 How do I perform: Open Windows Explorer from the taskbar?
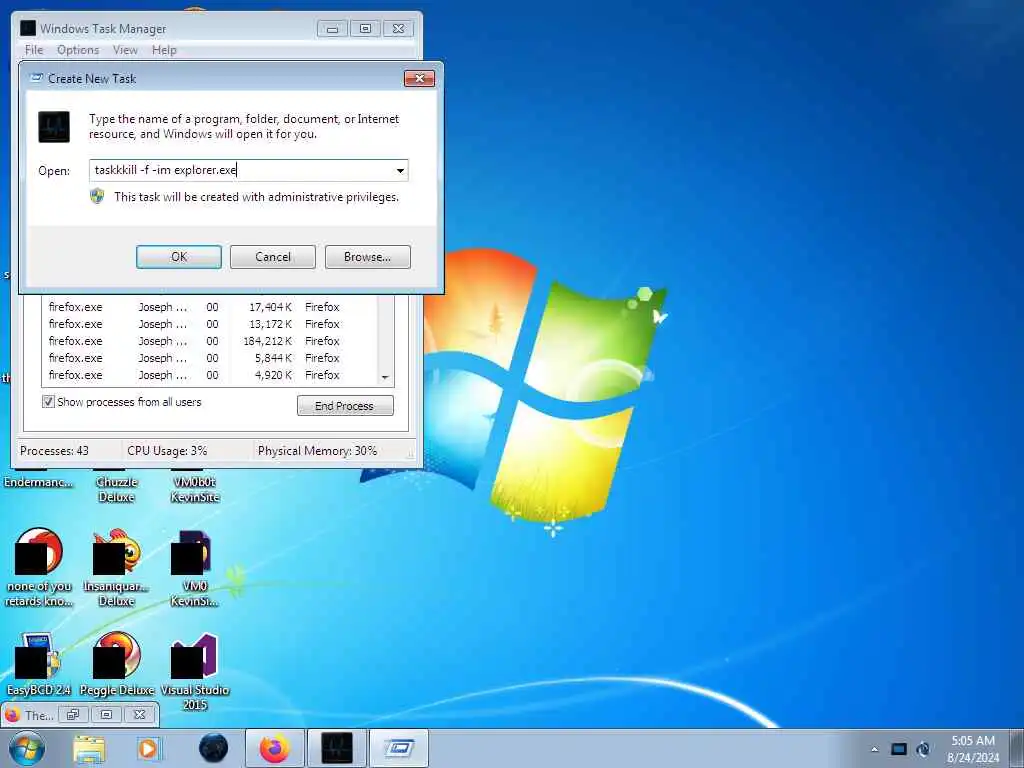click(89, 749)
